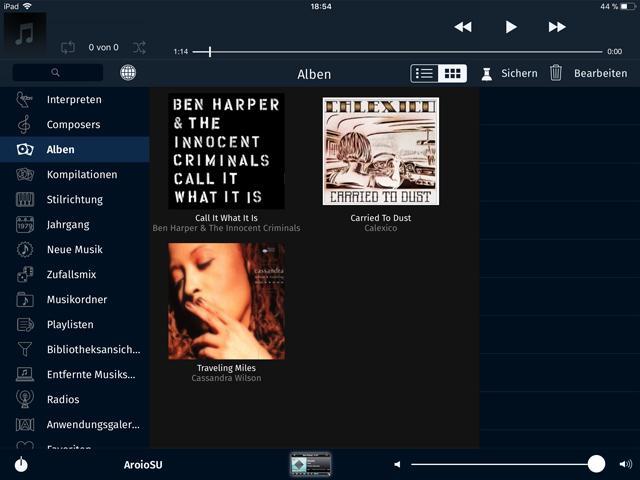
Task: Click into the search field
Action: point(58,73)
